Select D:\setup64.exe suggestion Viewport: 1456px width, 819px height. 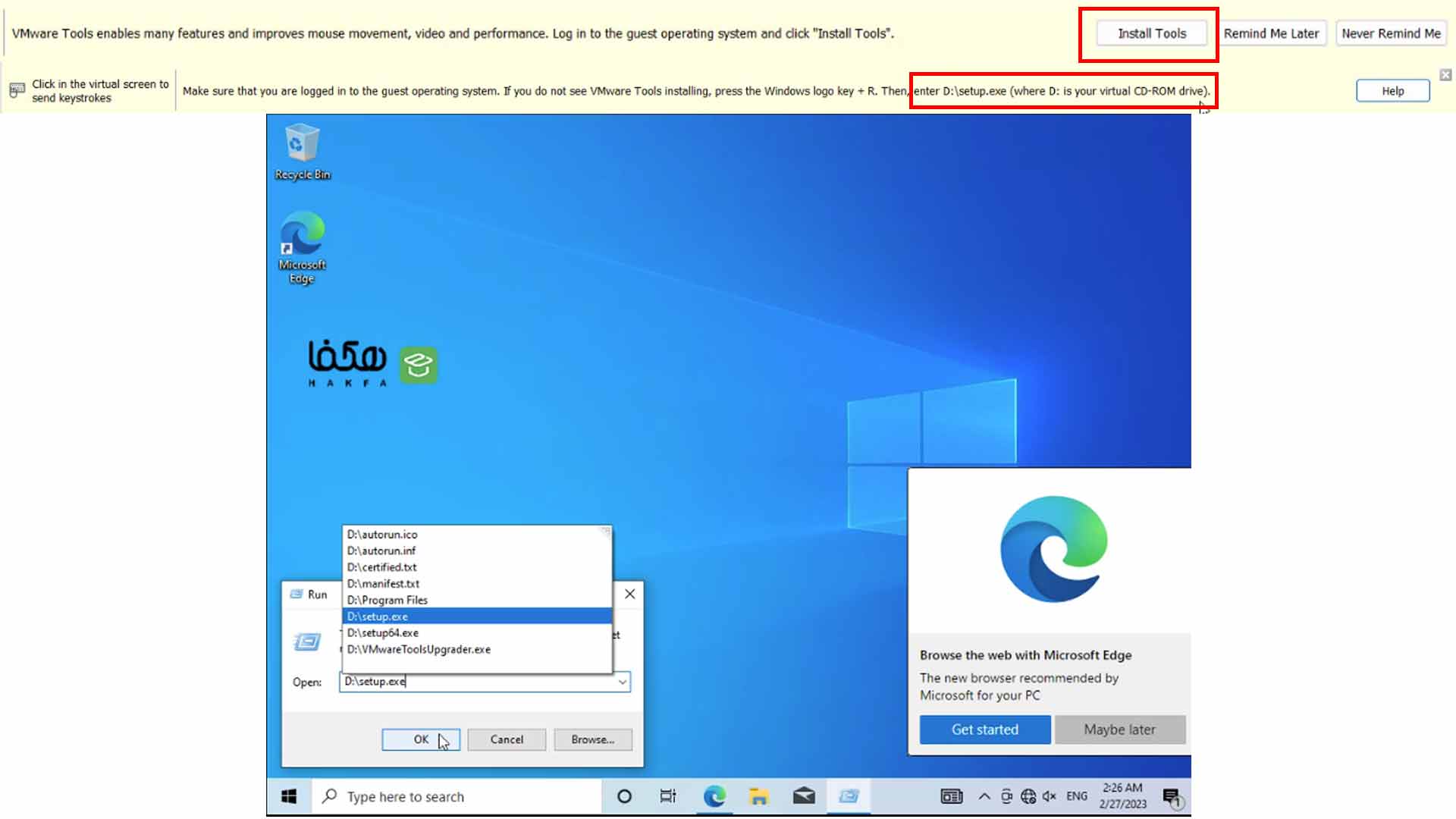(477, 632)
